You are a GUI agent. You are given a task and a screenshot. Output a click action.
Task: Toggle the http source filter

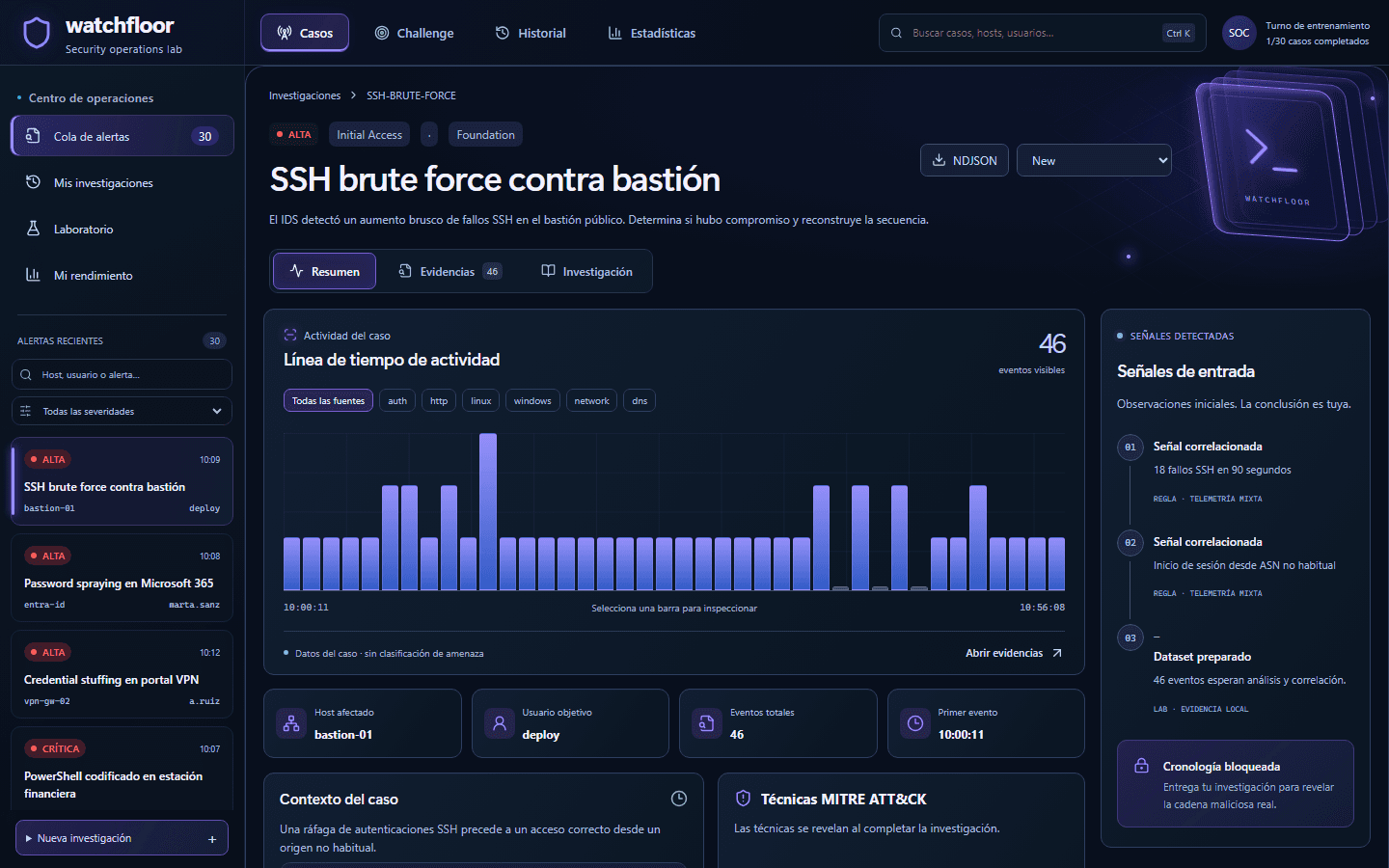point(439,400)
